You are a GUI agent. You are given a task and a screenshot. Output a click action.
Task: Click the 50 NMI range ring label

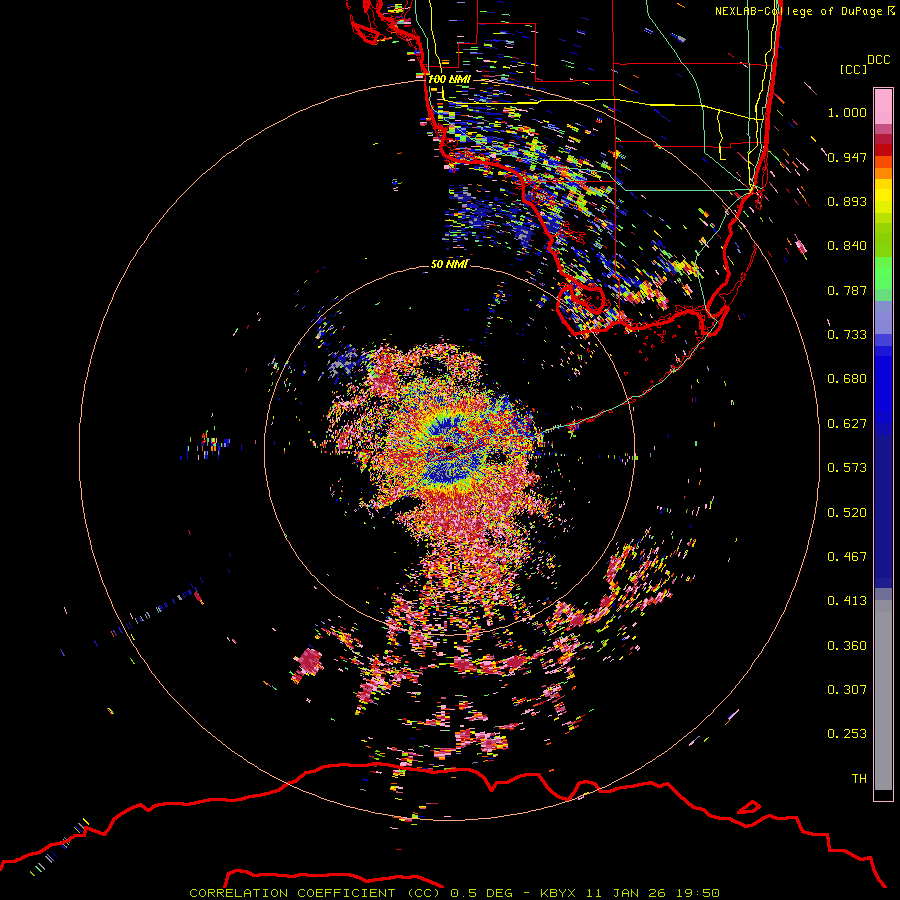click(x=449, y=264)
